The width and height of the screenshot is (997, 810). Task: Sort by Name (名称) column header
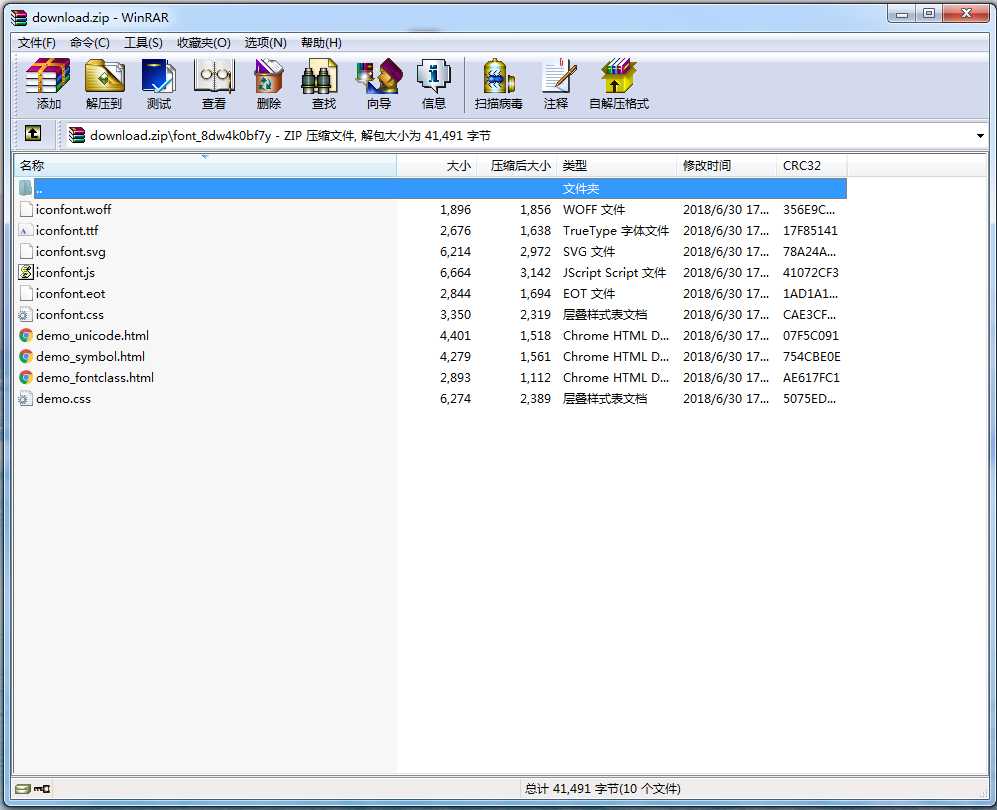click(x=205, y=165)
